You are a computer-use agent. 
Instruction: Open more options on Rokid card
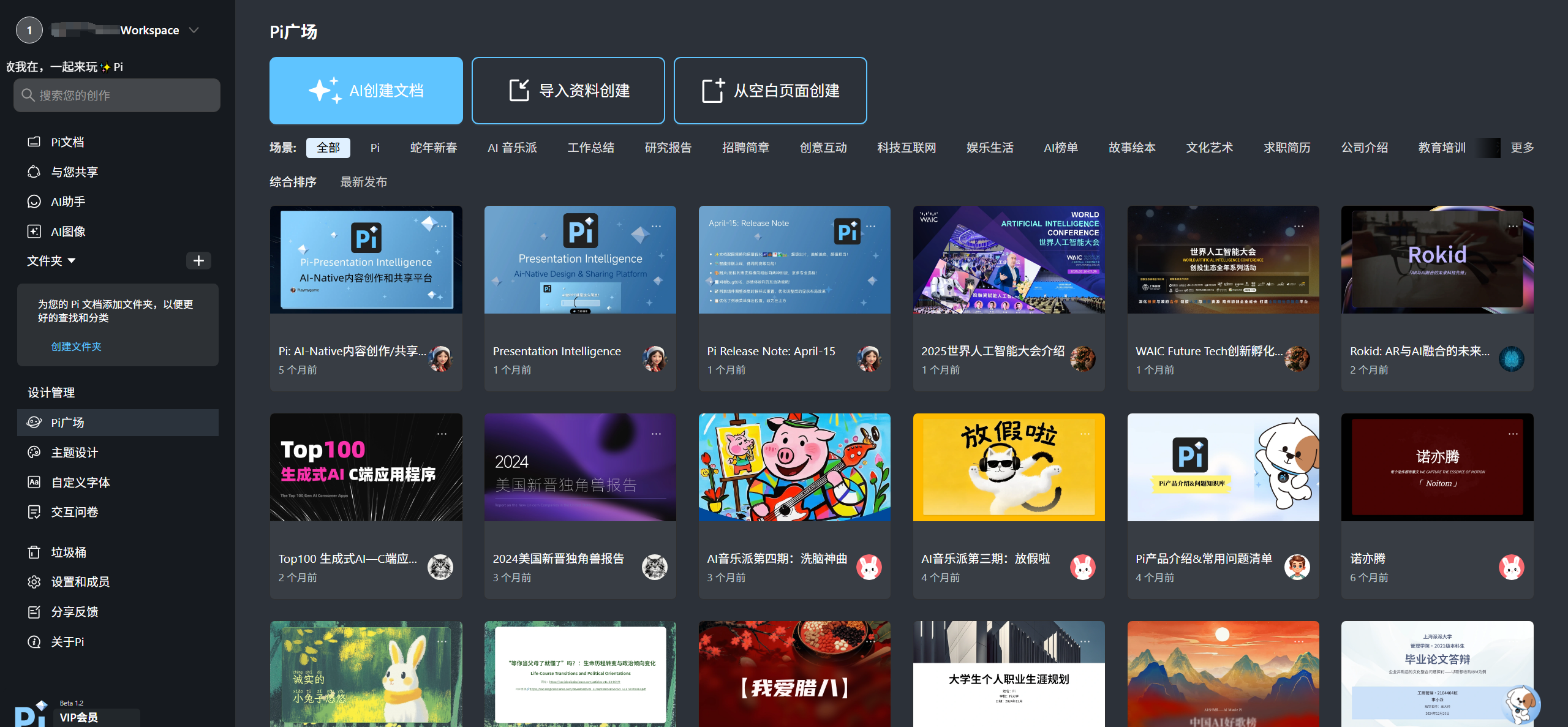(x=1513, y=226)
